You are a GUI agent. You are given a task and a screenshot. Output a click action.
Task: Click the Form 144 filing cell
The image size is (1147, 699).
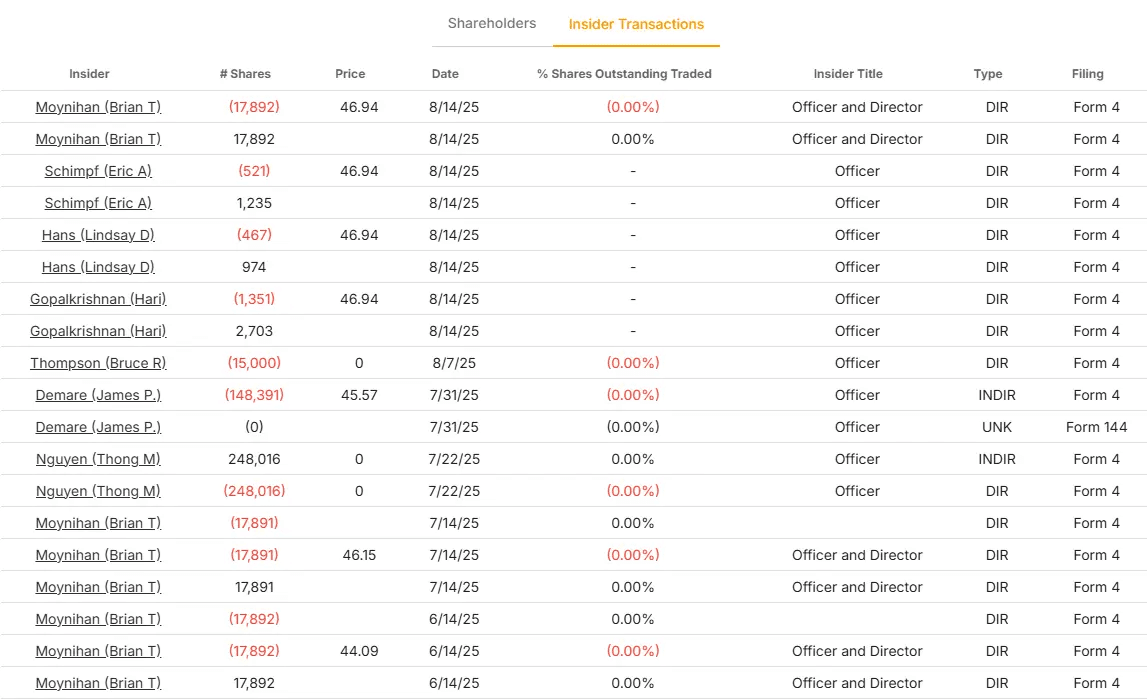click(1096, 427)
